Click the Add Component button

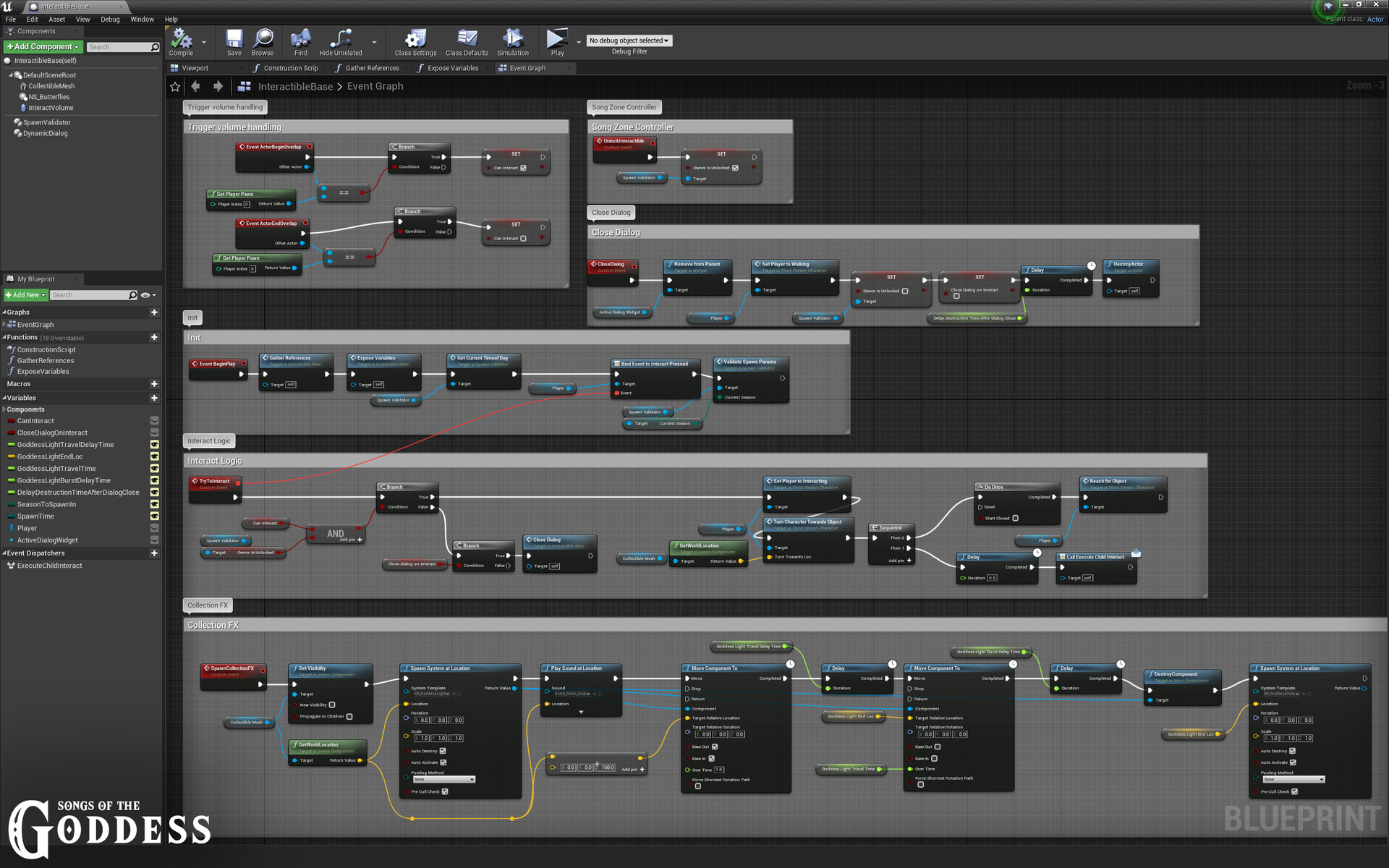[x=43, y=46]
